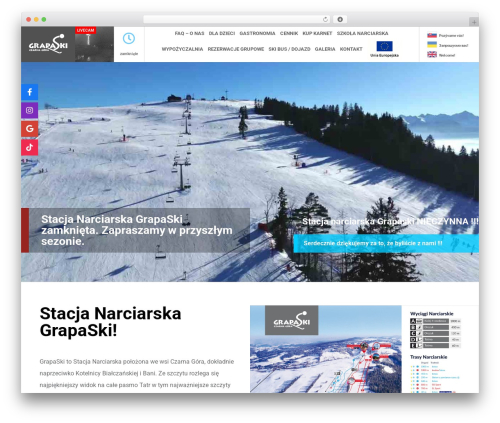Image resolution: width=500 pixels, height=423 pixels.
Task: Click the browser reload icon
Action: (325, 19)
